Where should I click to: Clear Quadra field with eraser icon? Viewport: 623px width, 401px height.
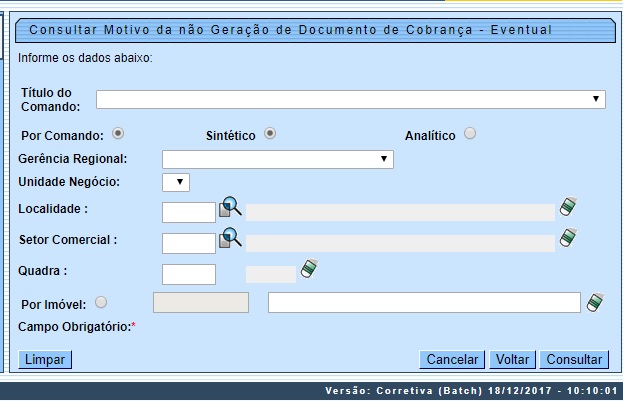[308, 269]
